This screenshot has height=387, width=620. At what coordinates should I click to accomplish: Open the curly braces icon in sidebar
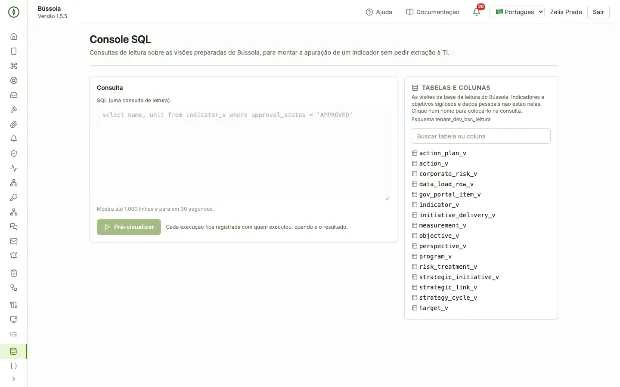click(13, 366)
